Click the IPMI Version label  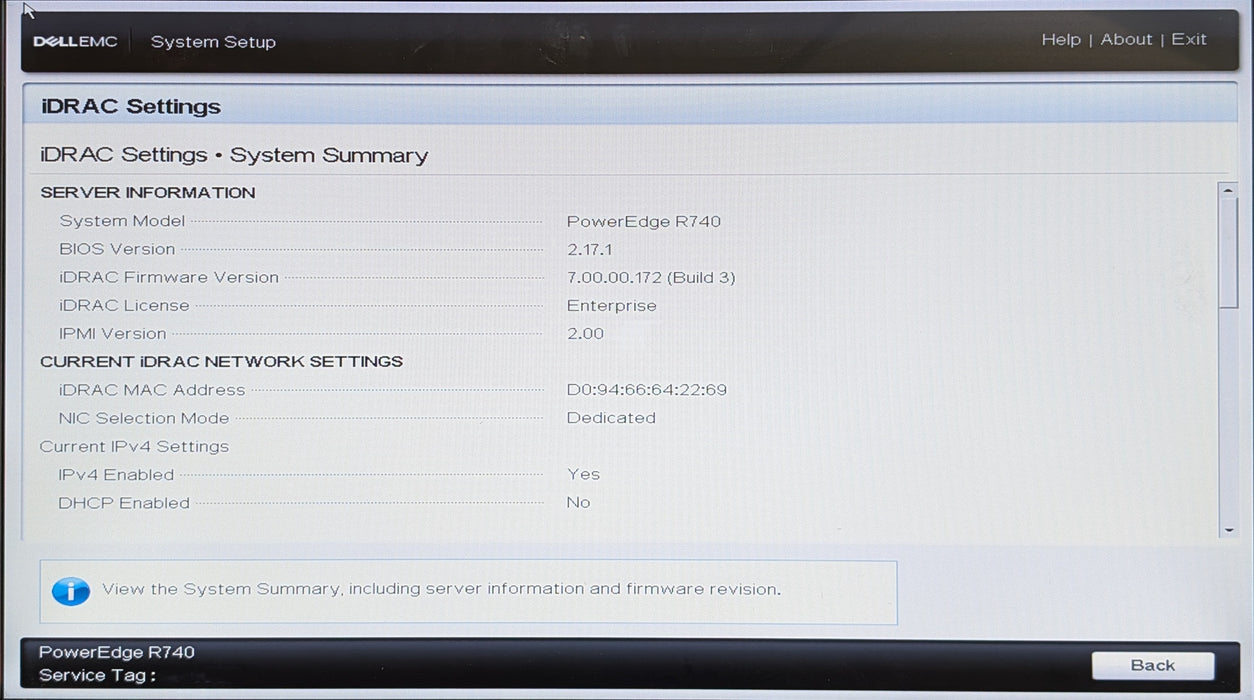tap(113, 334)
